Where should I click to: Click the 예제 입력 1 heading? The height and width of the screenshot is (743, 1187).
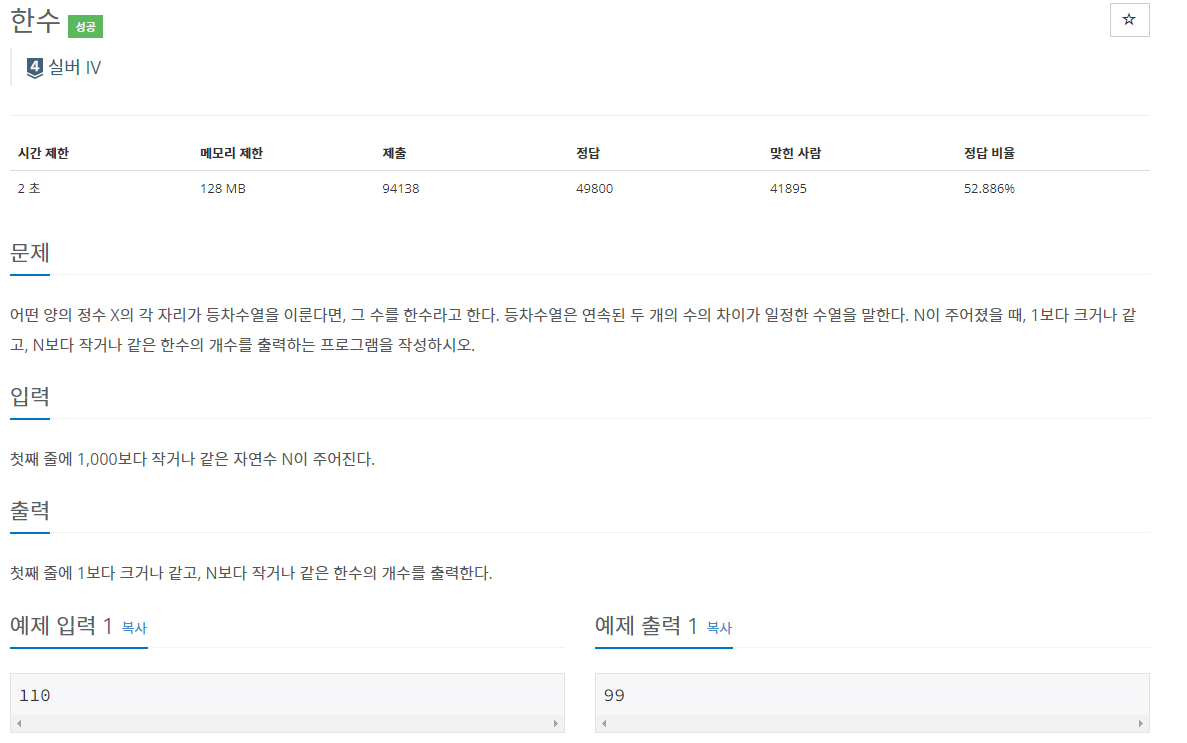pos(61,626)
